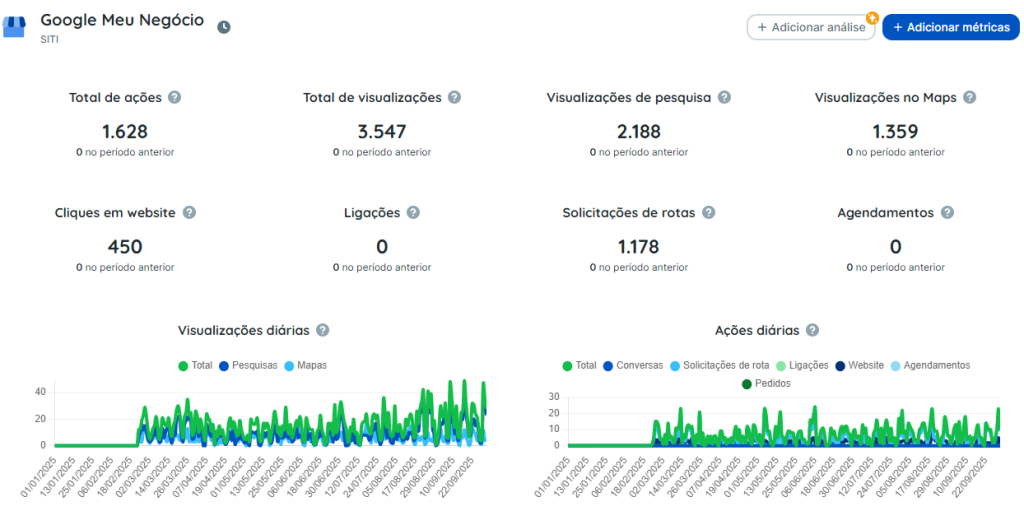This screenshot has height=525, width=1024.
Task: Show help for Visualizações diárias chart
Action: pyautogui.click(x=323, y=330)
